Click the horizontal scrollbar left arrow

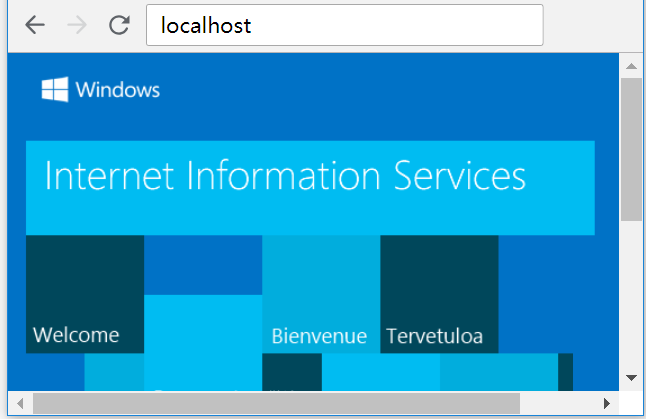pos(20,403)
